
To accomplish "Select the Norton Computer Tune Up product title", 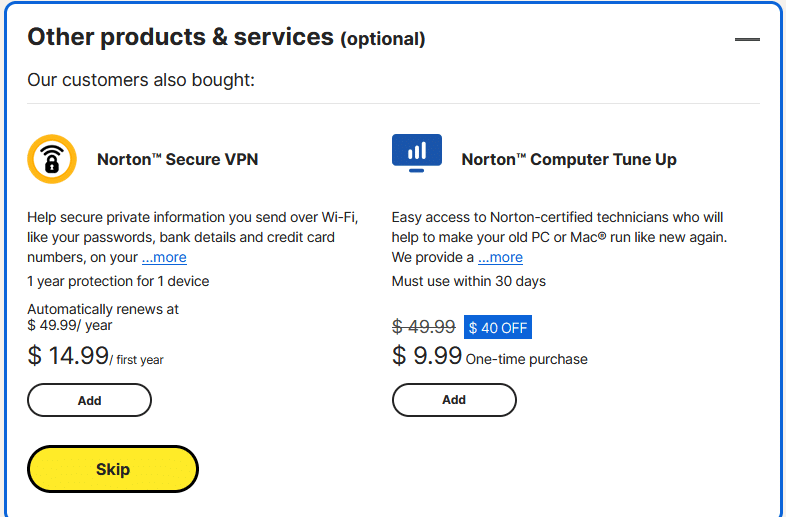I will click(569, 159).
